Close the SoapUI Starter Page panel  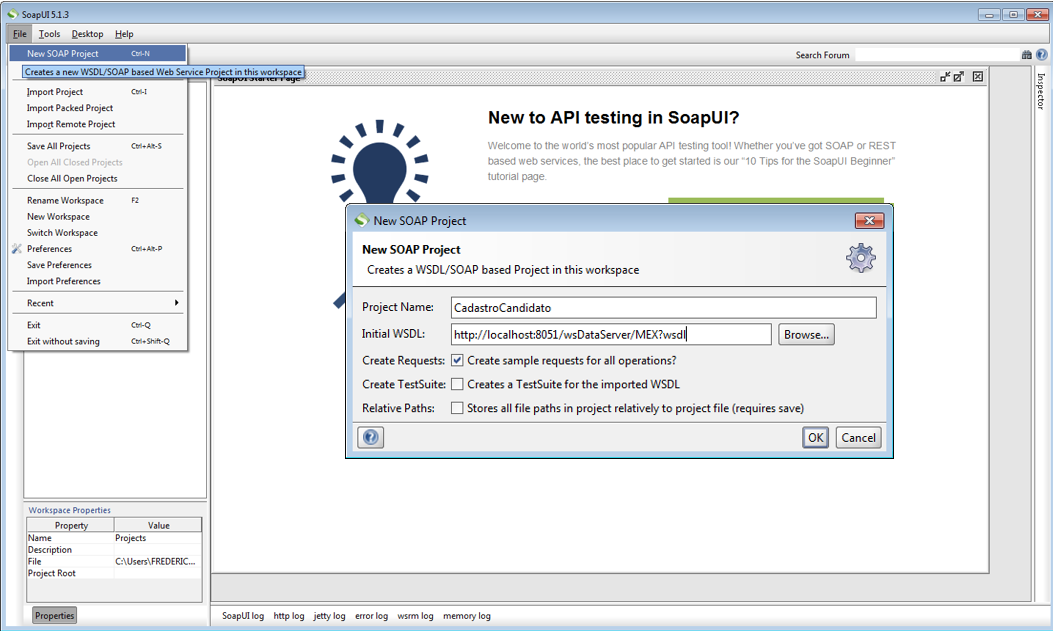[978, 77]
